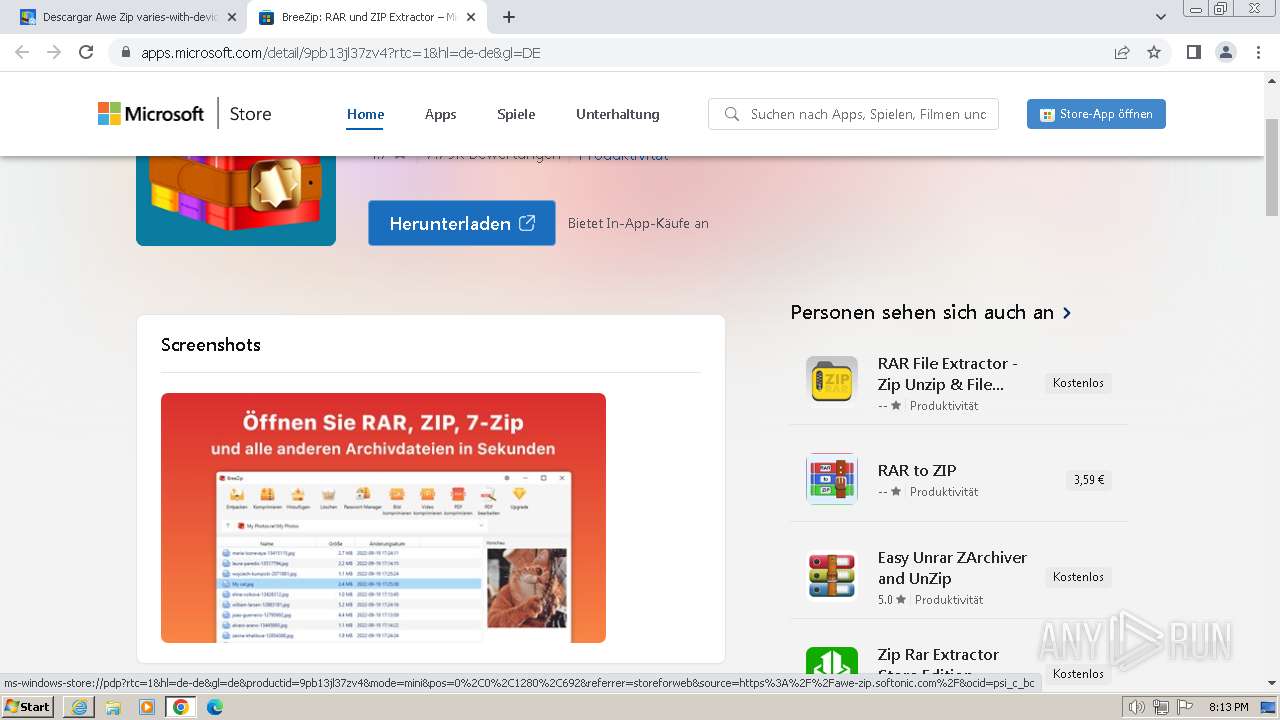This screenshot has height=720, width=1280.
Task: Click 'Store-App öffnen' button
Action: point(1096,114)
